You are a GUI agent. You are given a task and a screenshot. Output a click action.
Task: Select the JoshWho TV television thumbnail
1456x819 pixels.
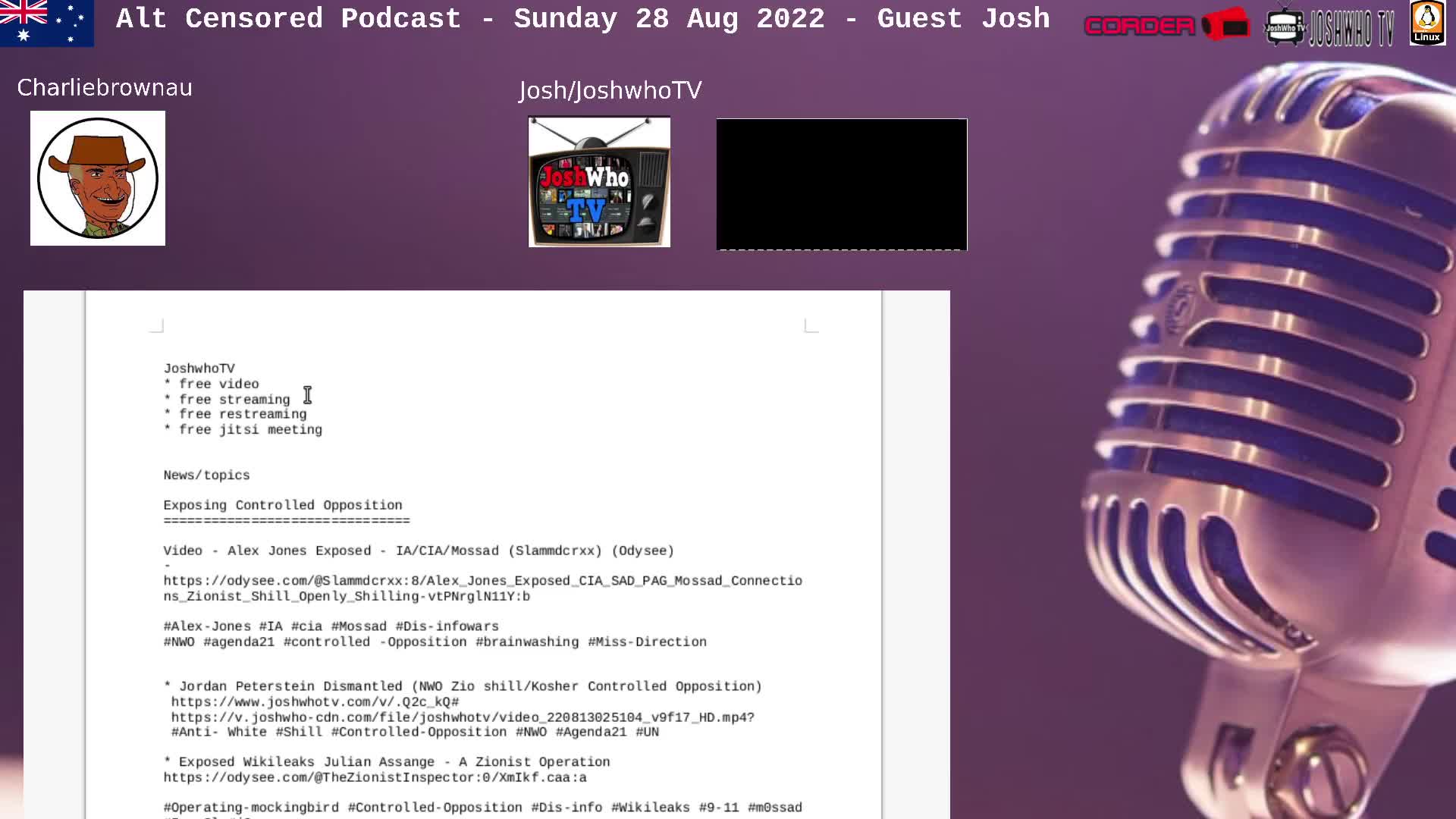(599, 181)
